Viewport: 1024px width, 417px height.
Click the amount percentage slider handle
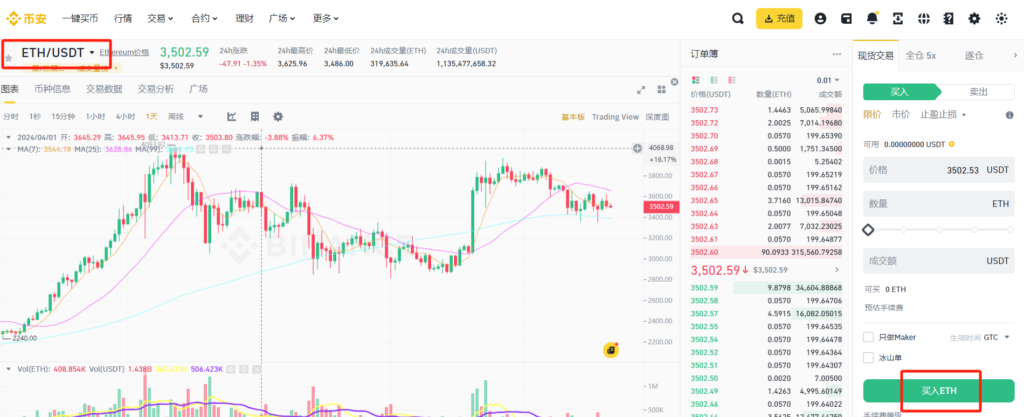pyautogui.click(x=868, y=230)
